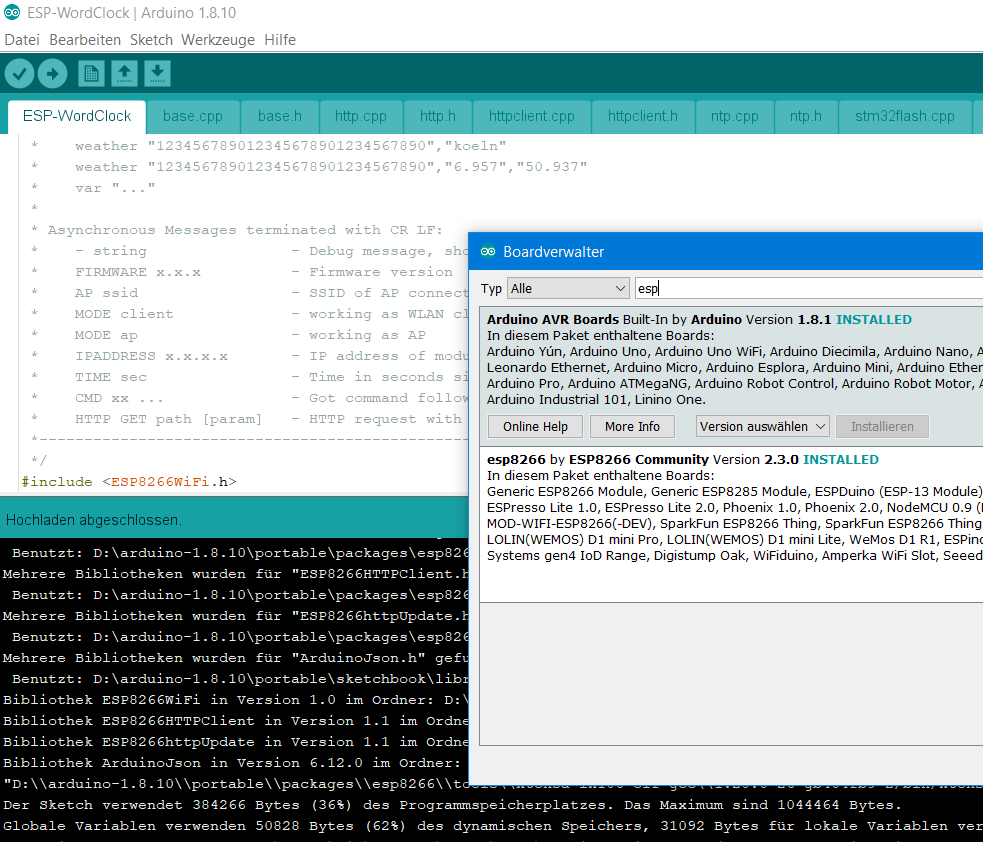Open the Version auswählen dropdown
Screen dimensions: 983x842
pos(762,426)
